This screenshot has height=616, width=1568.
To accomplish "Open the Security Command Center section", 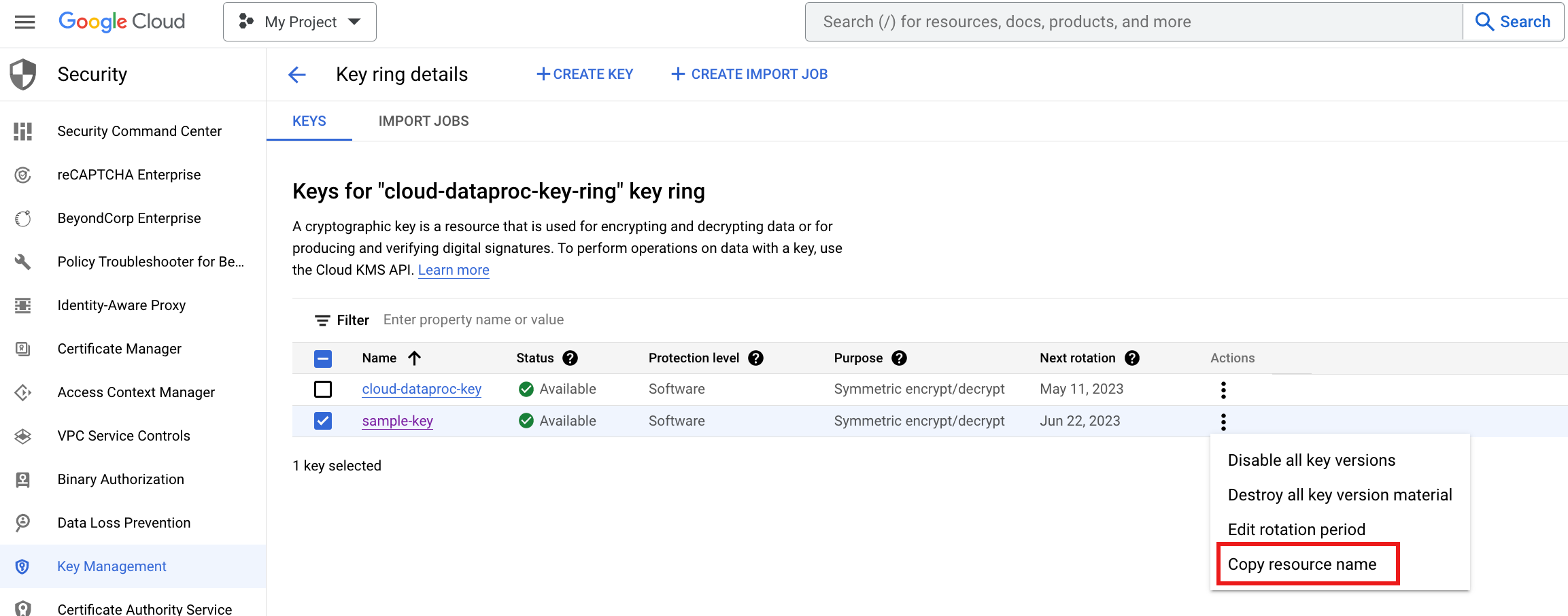I will click(x=139, y=131).
